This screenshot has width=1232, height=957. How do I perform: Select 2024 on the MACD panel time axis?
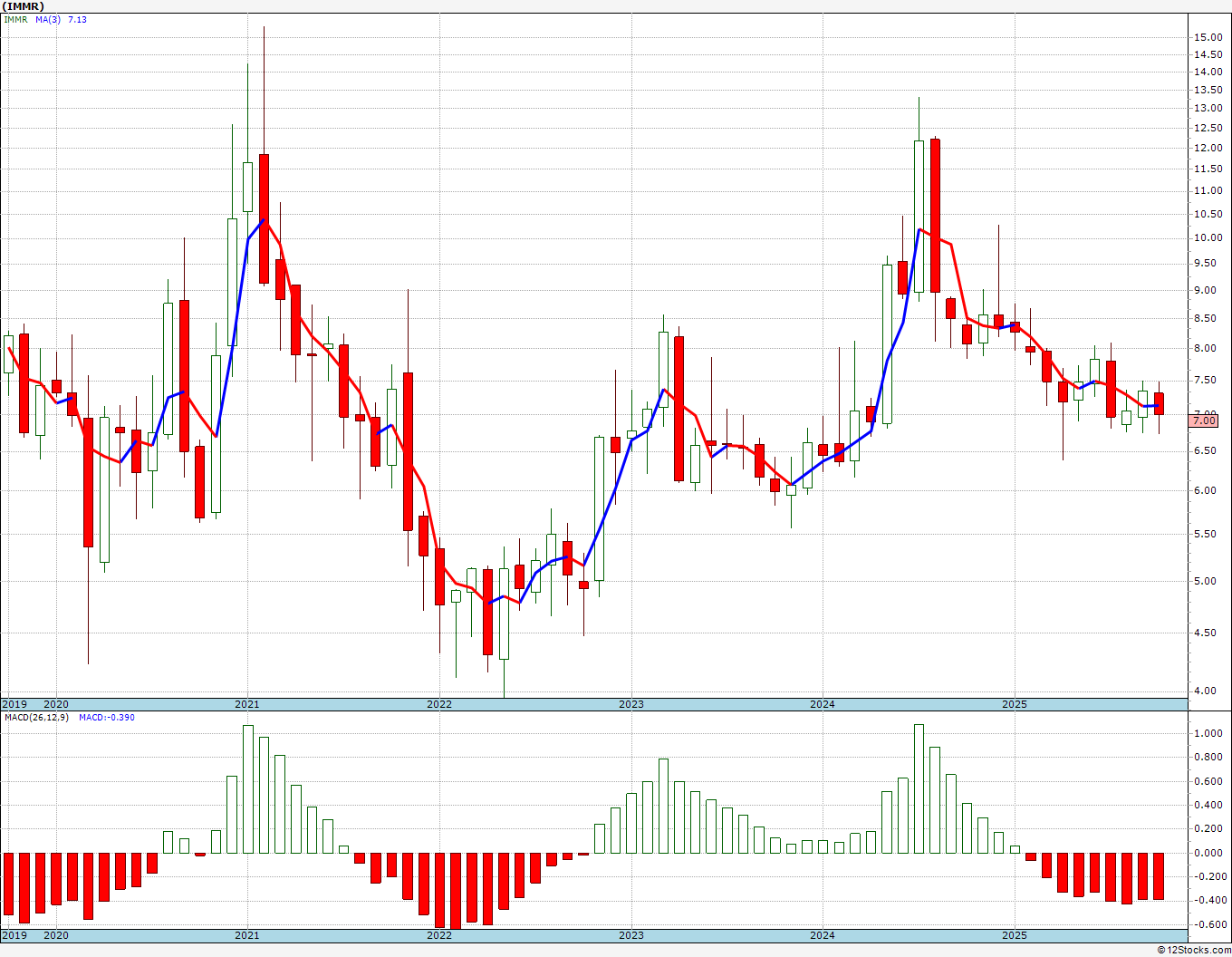[x=823, y=935]
